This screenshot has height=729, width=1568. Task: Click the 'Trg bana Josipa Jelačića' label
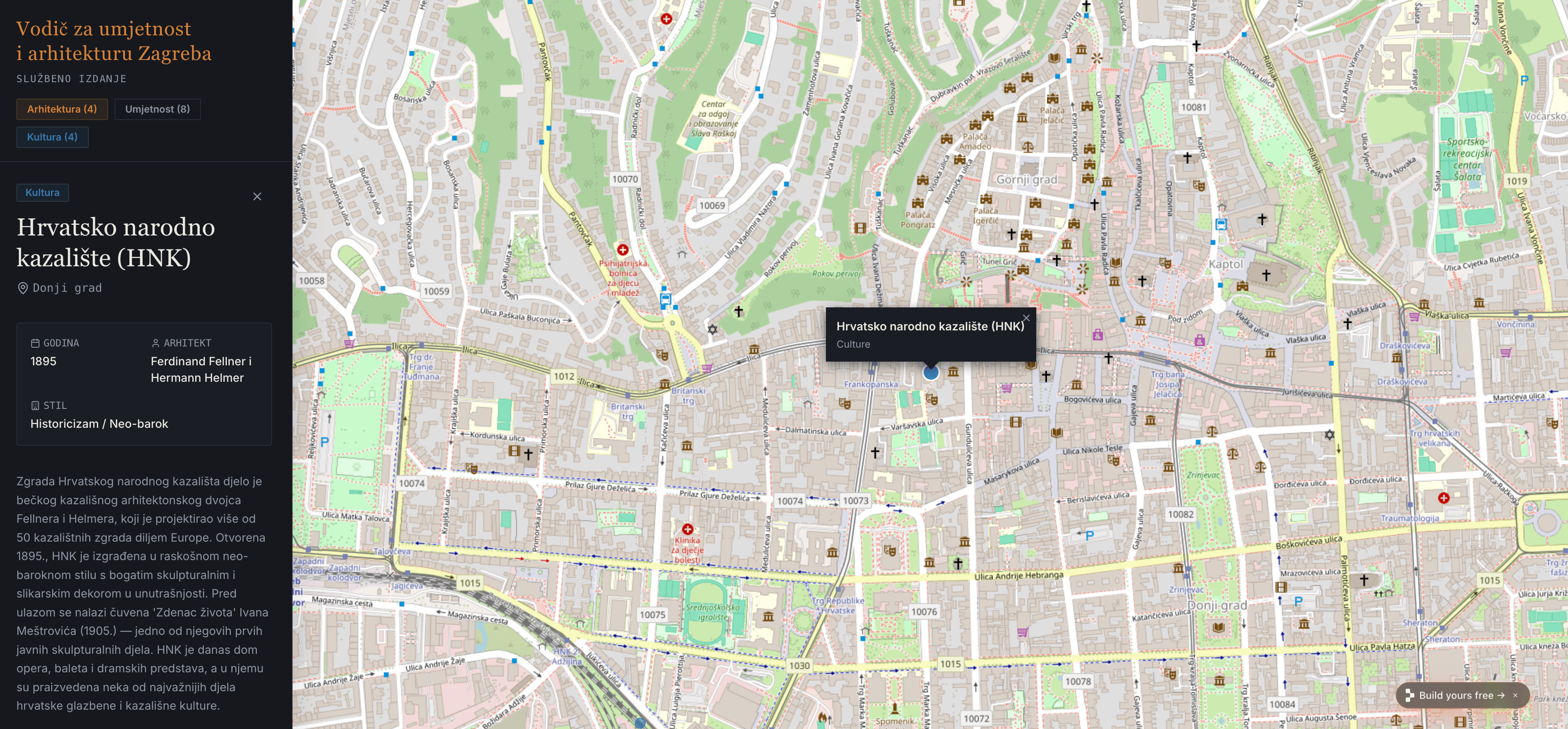(x=1167, y=384)
